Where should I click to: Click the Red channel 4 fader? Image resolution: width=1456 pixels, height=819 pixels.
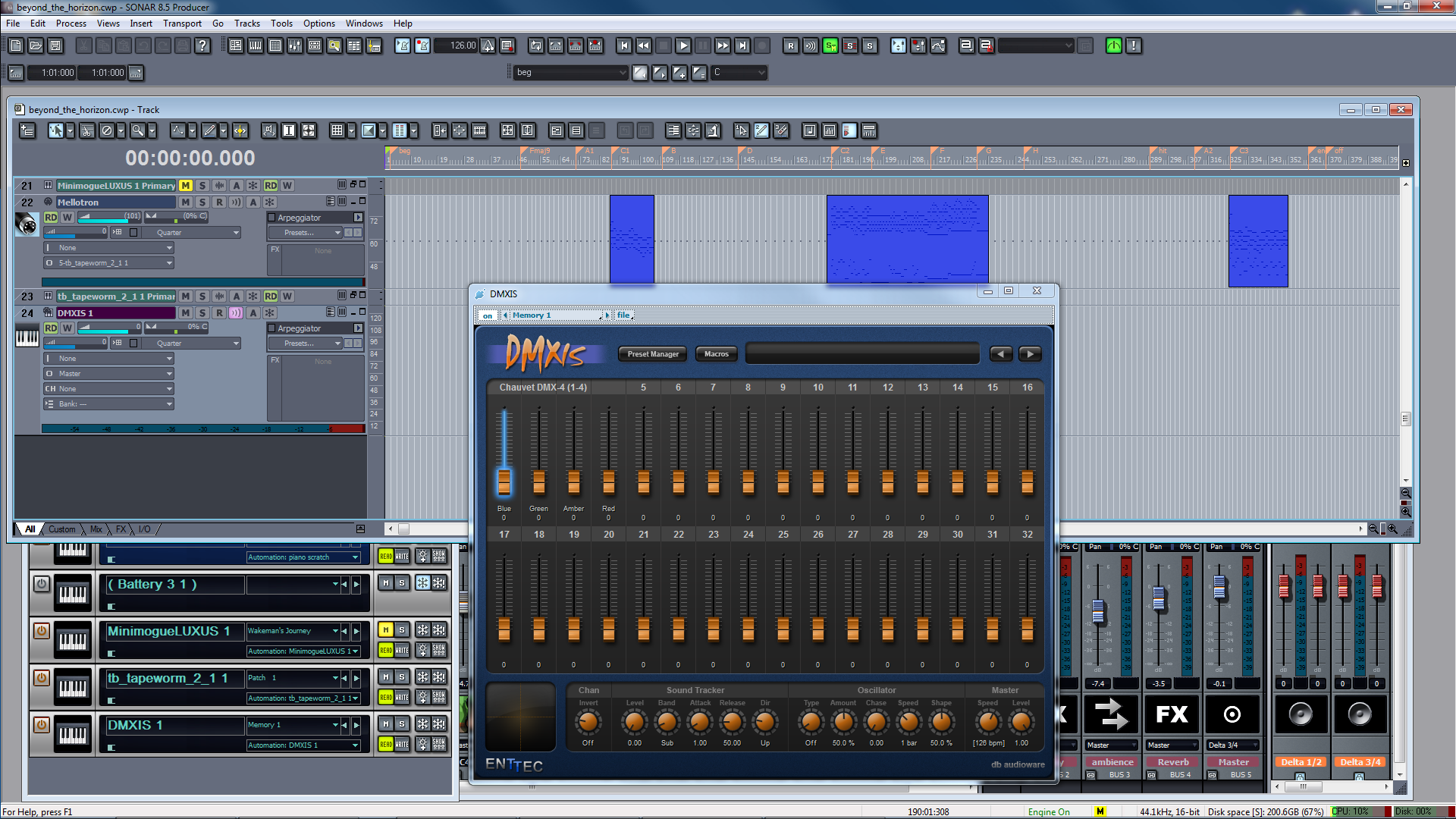[608, 482]
